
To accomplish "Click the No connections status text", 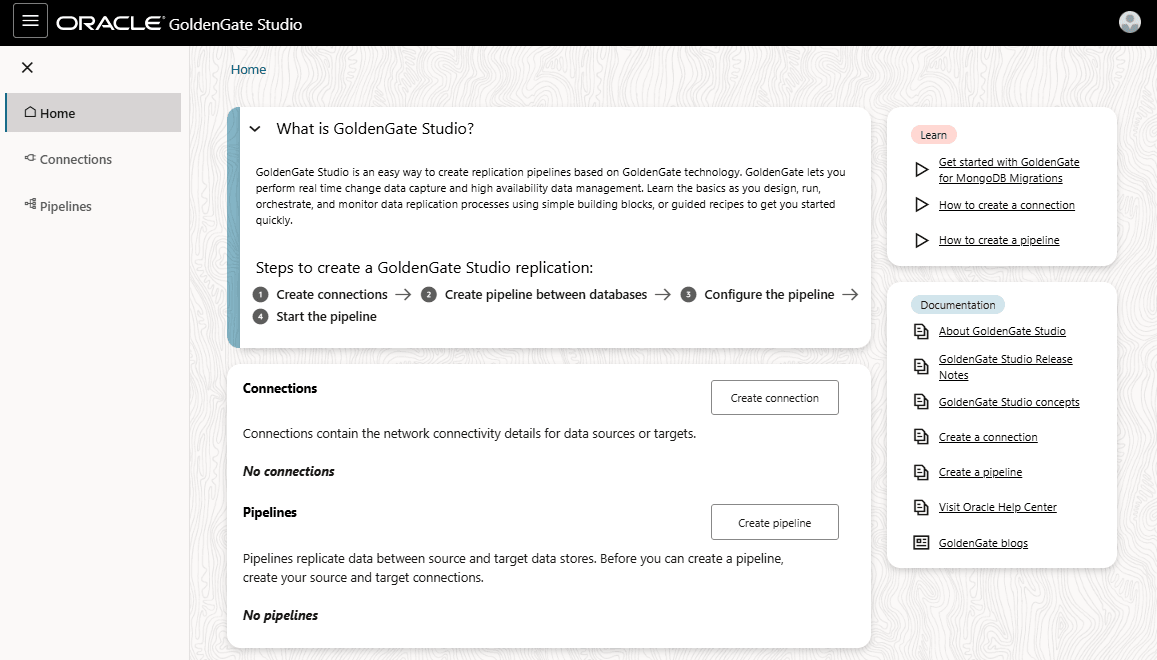I will click(289, 471).
